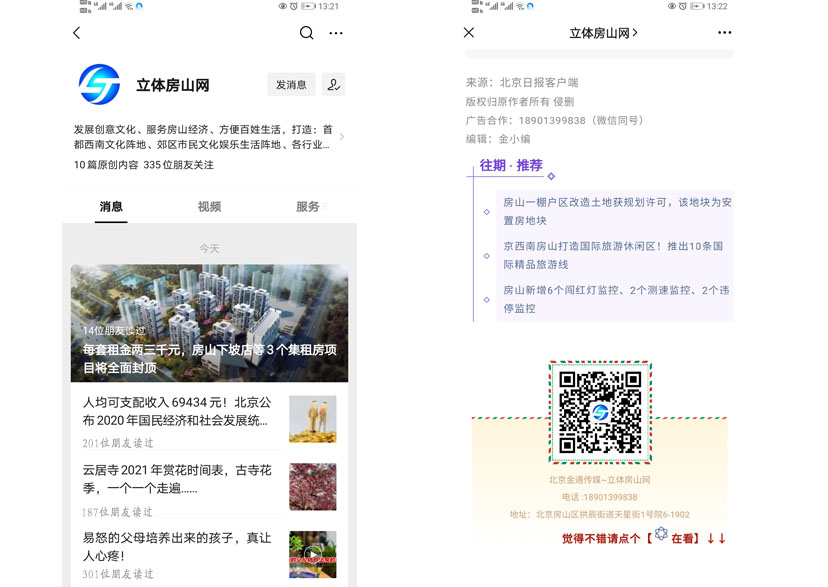
Task: Close the article page with the X
Action: 468,33
